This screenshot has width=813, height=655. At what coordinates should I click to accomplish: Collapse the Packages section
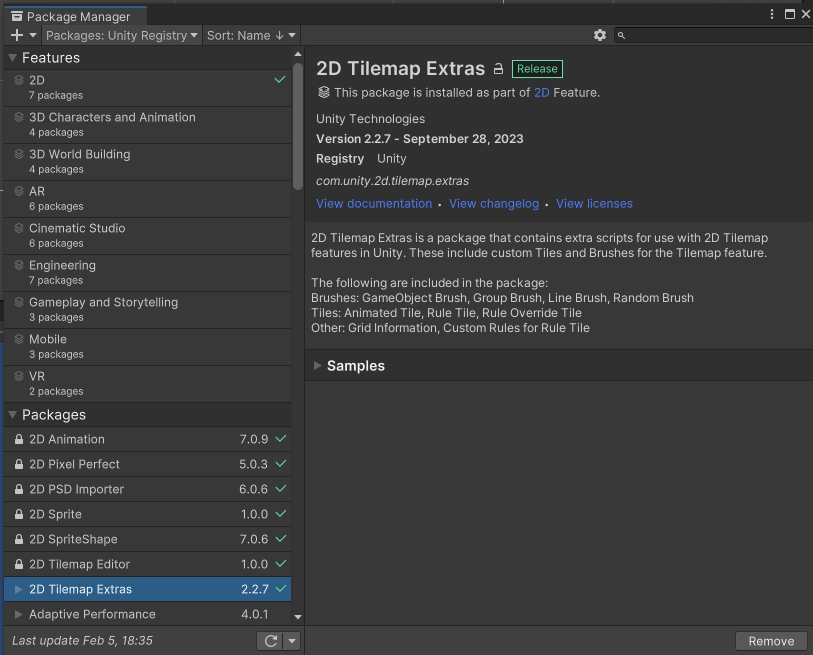[12, 415]
